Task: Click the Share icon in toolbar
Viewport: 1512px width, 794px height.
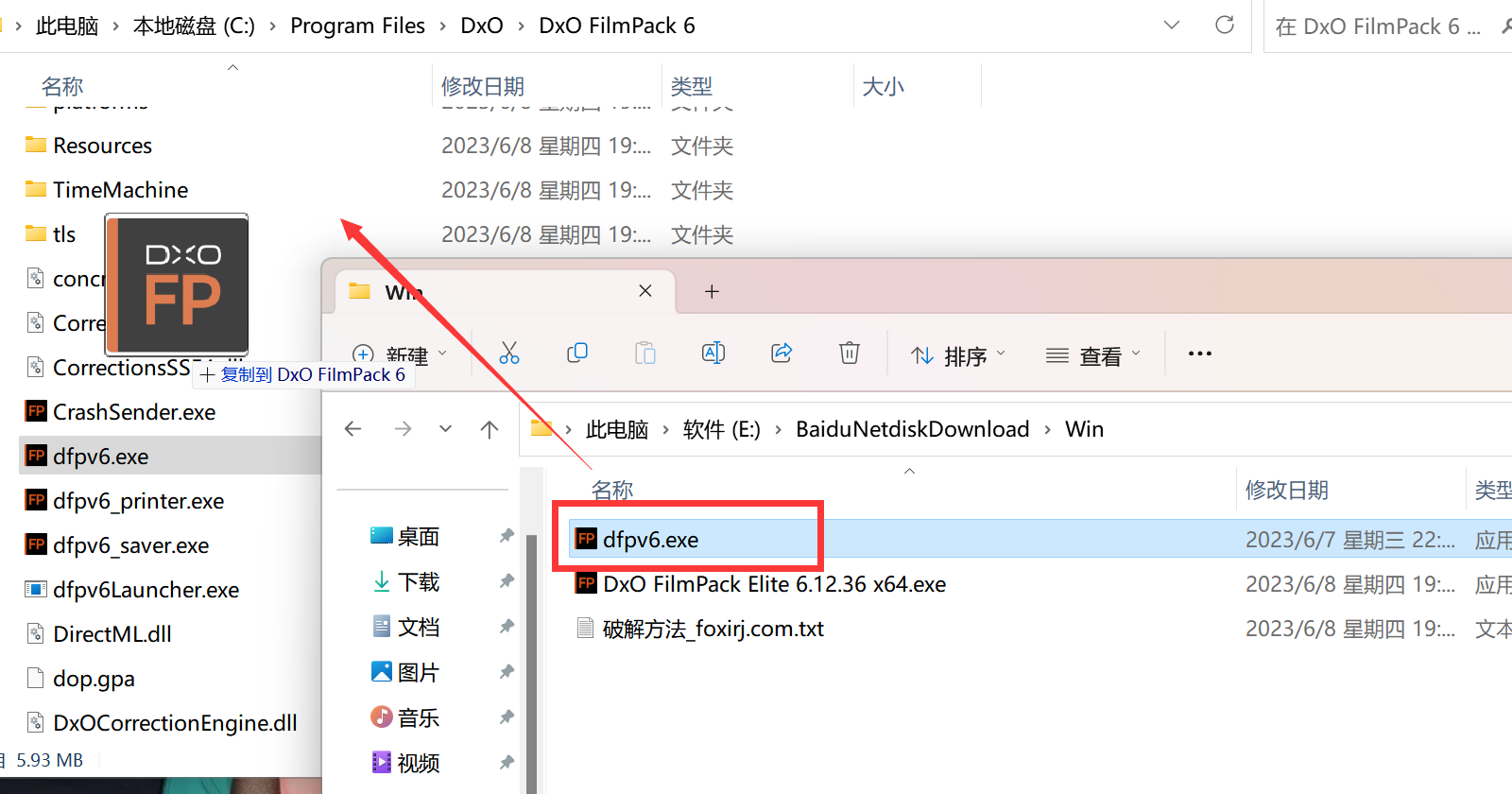Action: click(782, 354)
